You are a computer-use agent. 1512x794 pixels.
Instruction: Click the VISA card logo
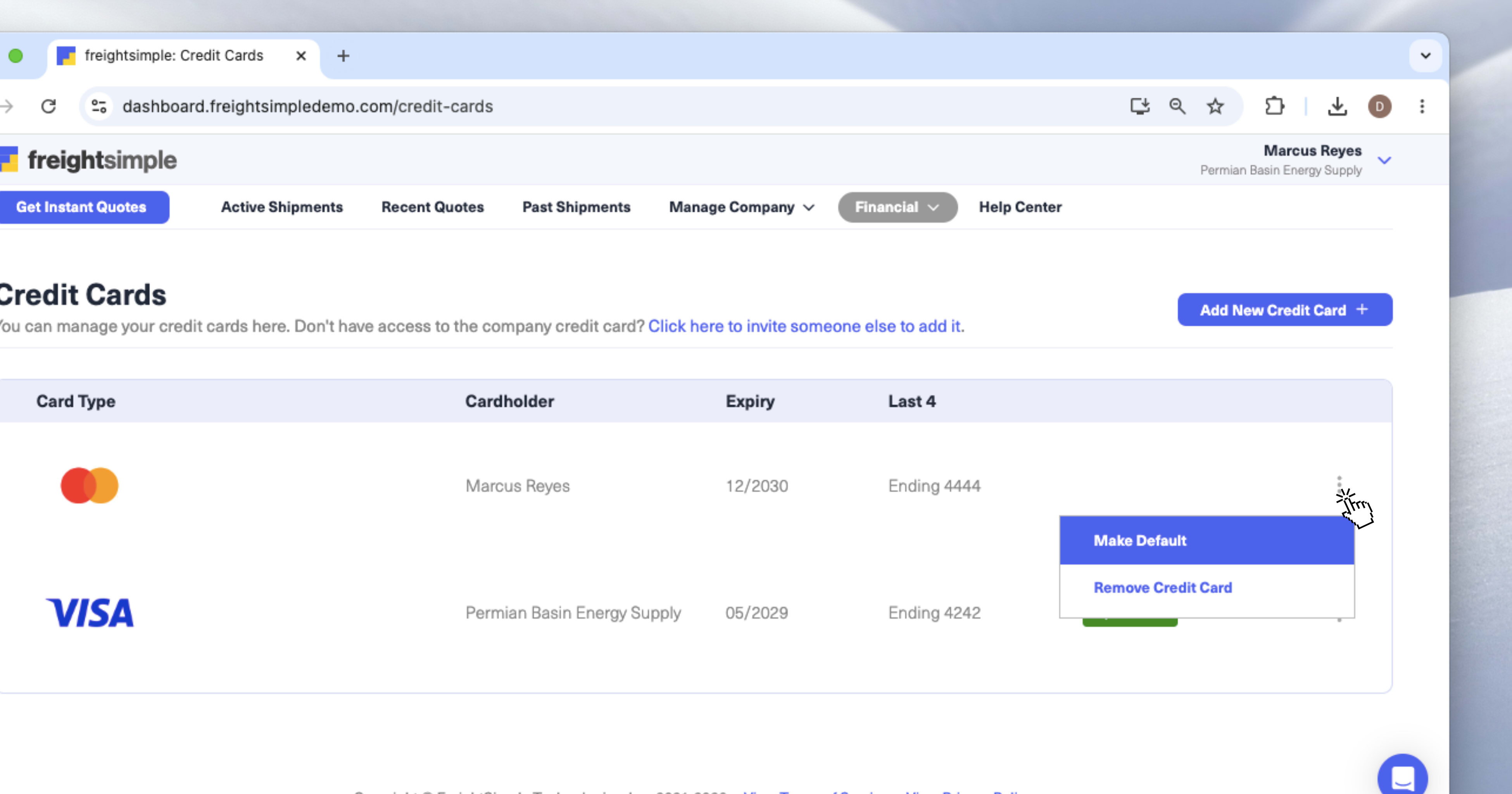90,613
